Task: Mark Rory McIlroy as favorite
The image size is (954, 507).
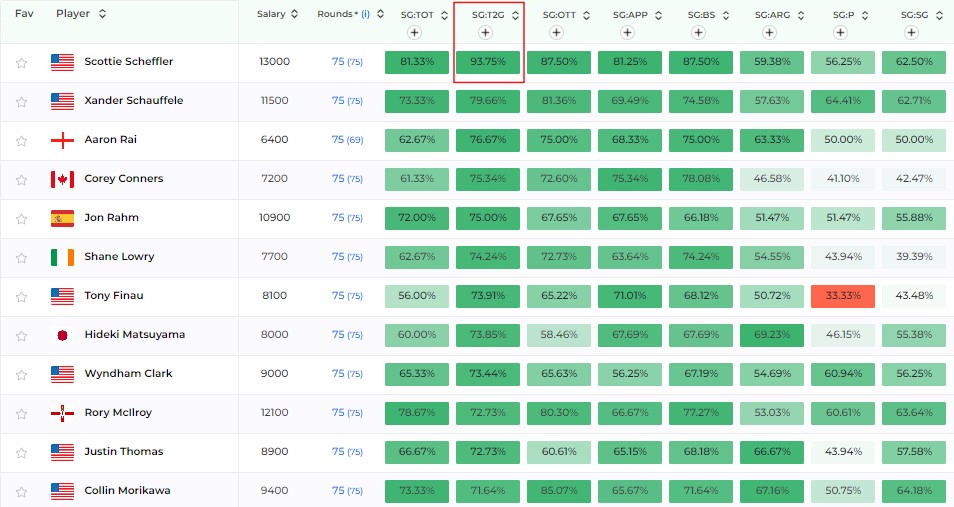Action: (21, 413)
